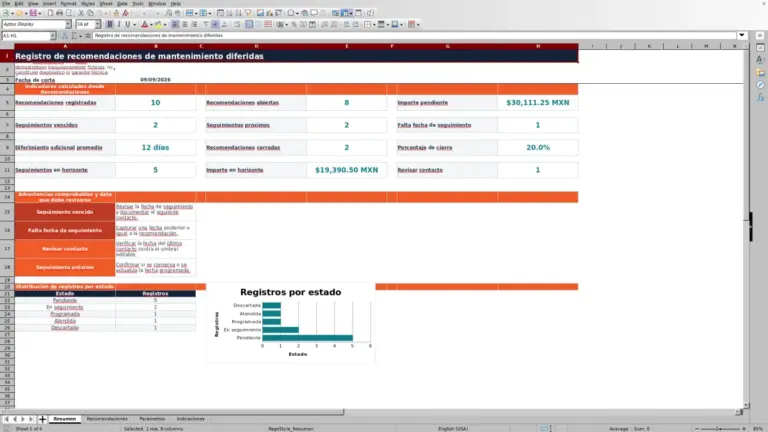The image size is (768, 432).
Task: Open the font color dropdown arrow
Action: 151,24
